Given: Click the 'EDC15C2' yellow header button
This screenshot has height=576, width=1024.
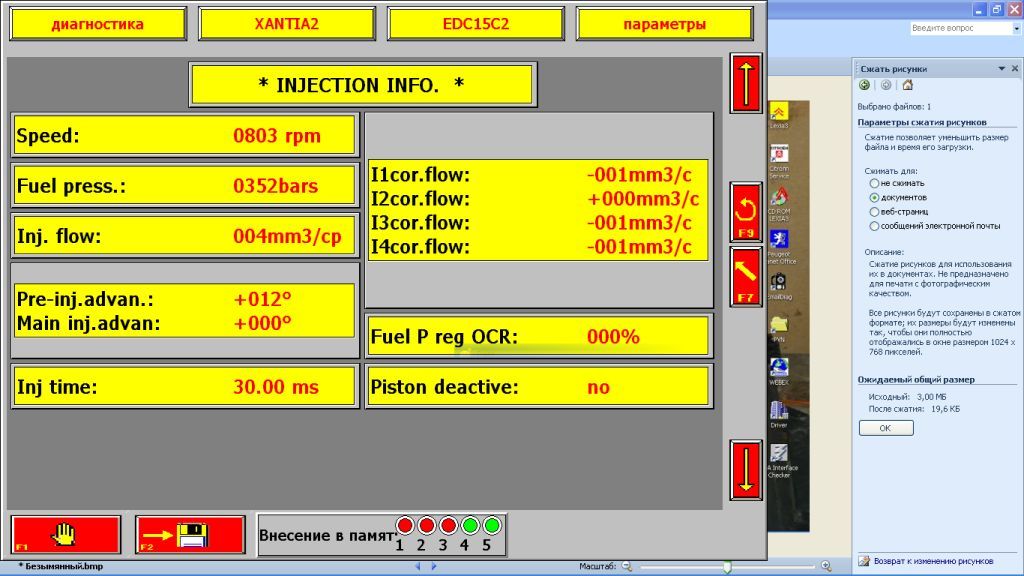Looking at the screenshot, I should point(476,24).
